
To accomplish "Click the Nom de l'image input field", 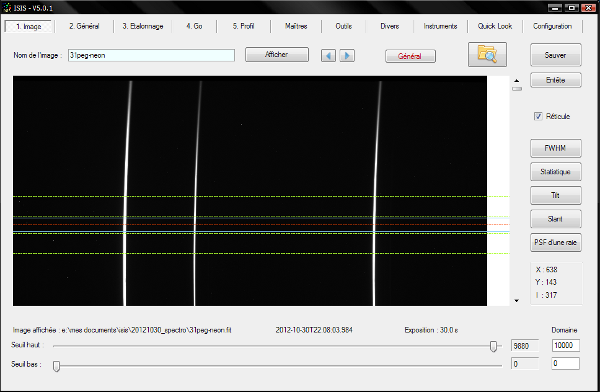I will (152, 56).
